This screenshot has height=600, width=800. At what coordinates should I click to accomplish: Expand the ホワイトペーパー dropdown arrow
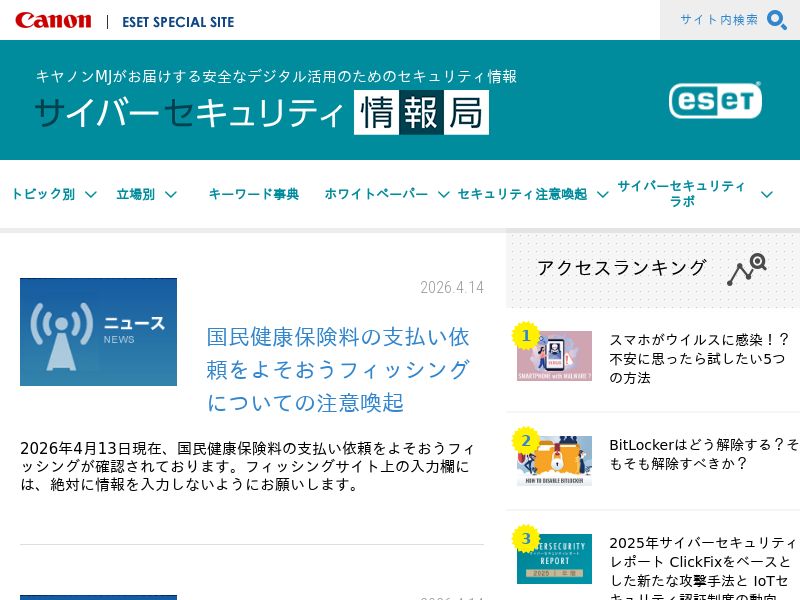pyautogui.click(x=444, y=194)
